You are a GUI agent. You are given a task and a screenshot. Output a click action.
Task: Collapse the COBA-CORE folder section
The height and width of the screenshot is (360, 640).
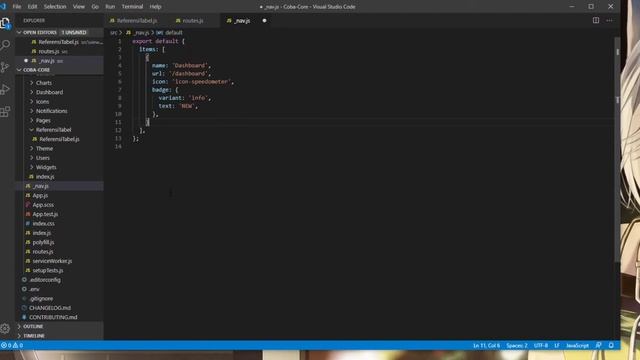(x=60, y=70)
